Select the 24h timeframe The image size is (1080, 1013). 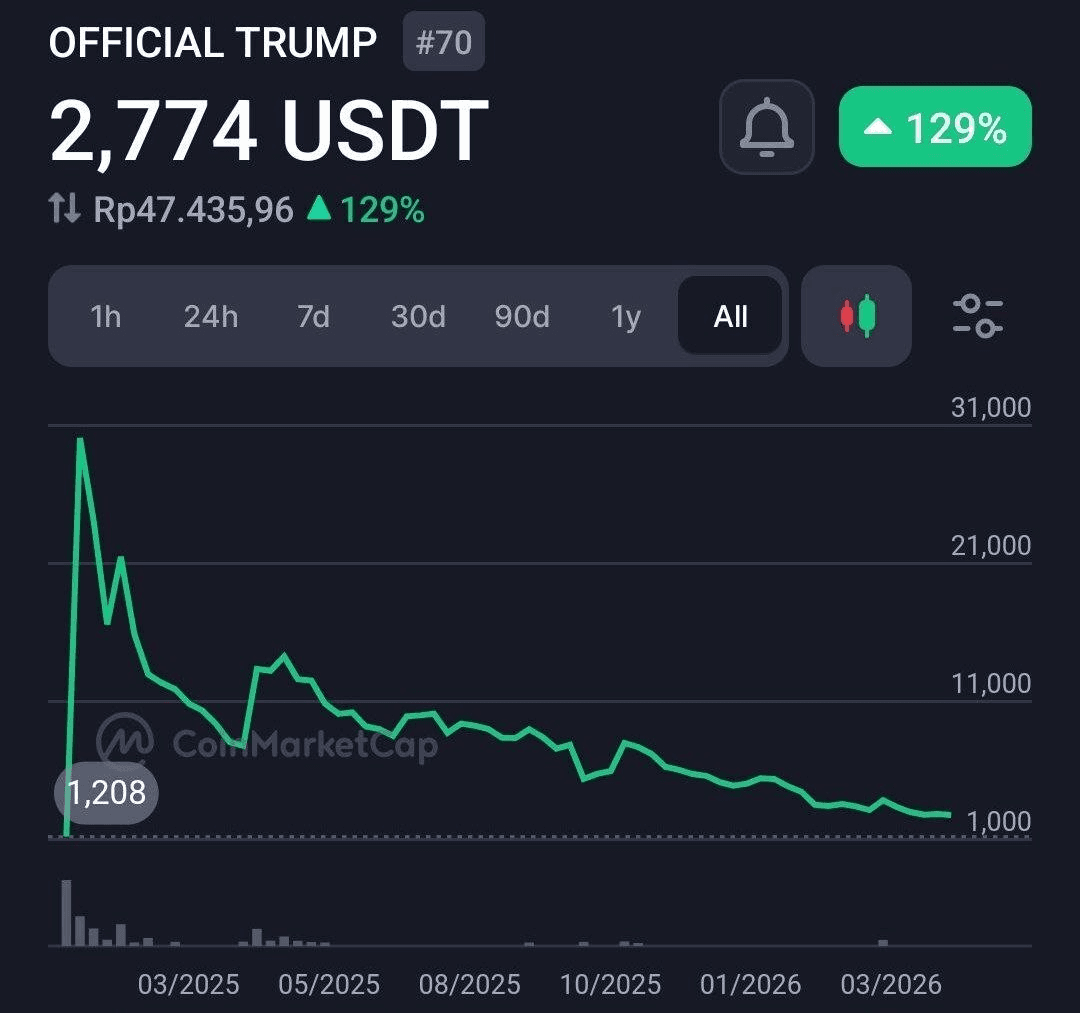coord(211,317)
